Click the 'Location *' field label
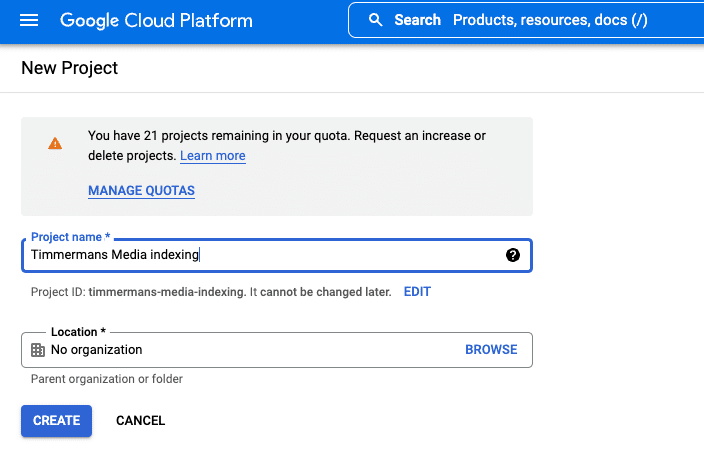 pyautogui.click(x=78, y=332)
